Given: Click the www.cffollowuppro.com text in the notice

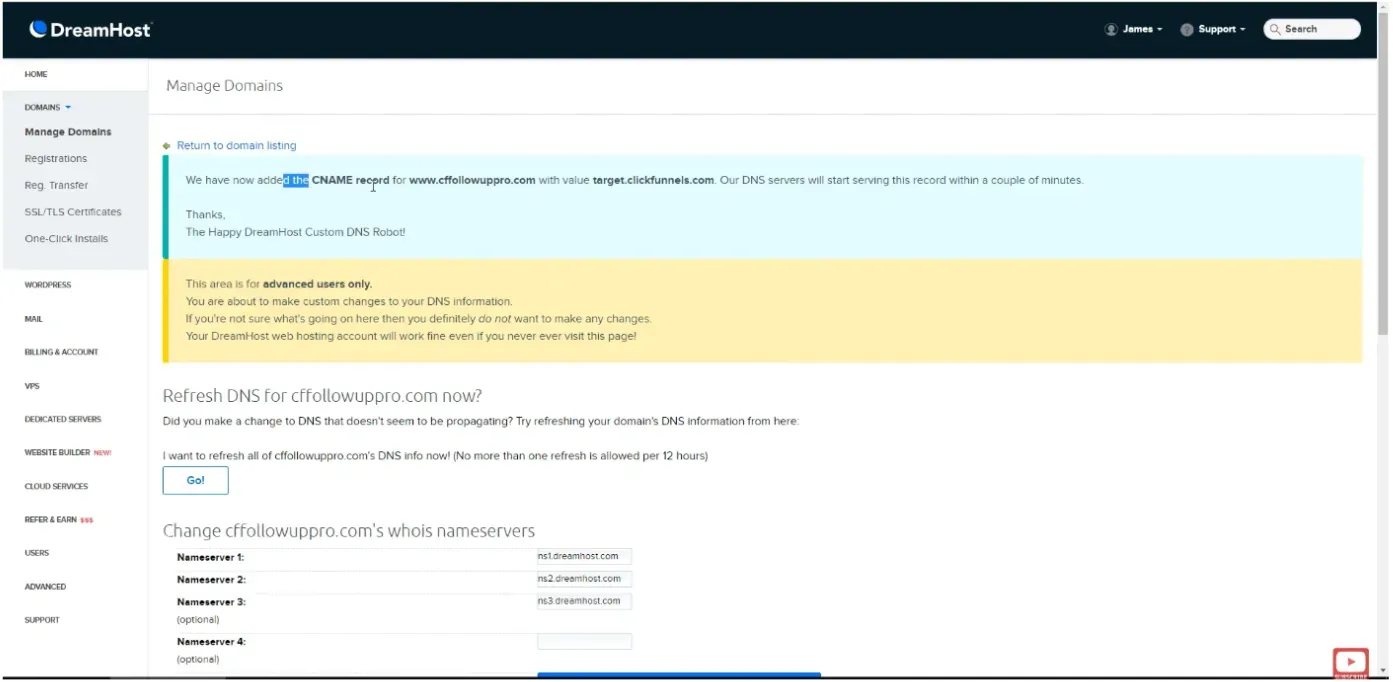Looking at the screenshot, I should click(x=472, y=181).
